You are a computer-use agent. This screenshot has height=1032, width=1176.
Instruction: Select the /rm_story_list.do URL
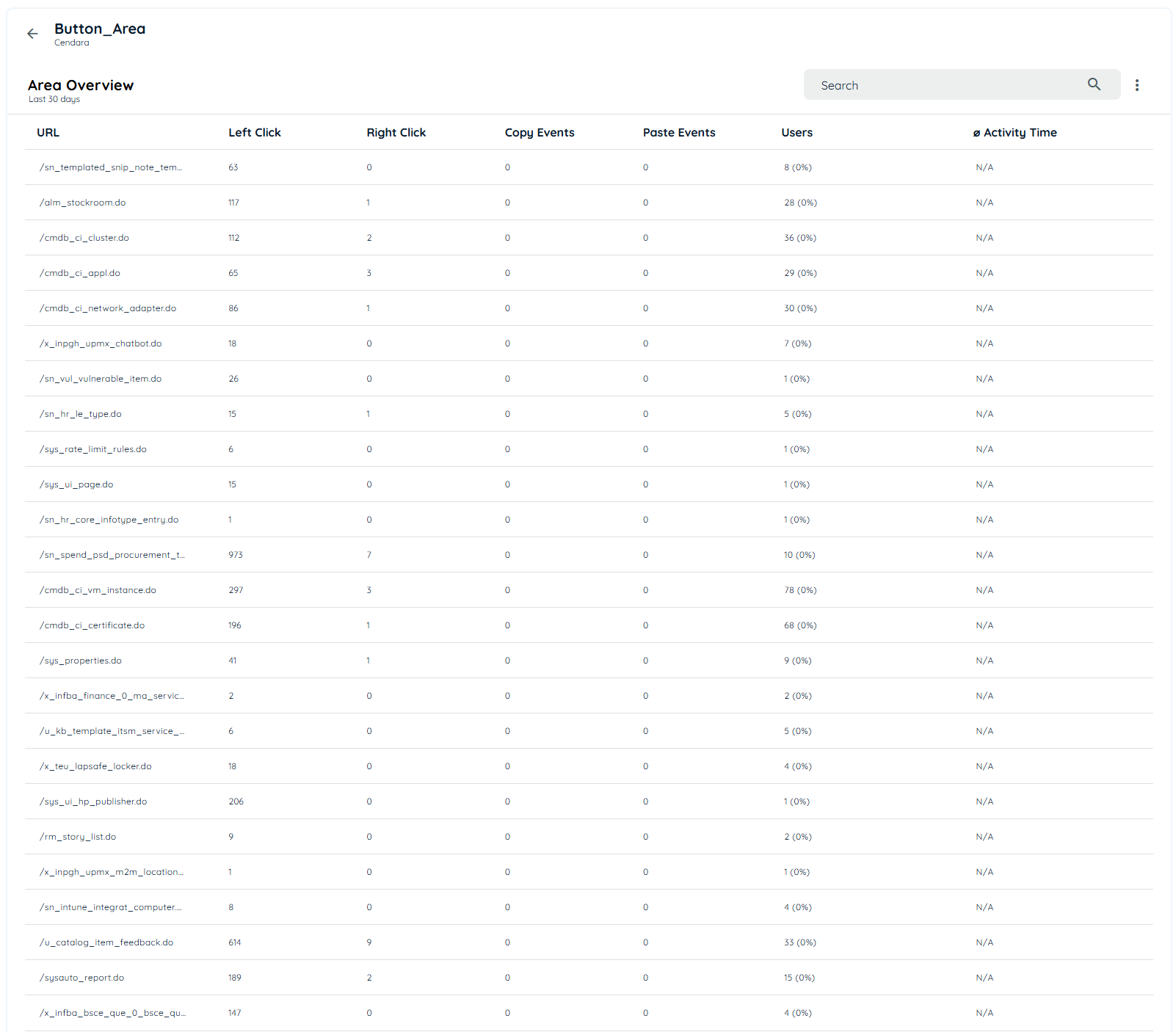(x=78, y=837)
